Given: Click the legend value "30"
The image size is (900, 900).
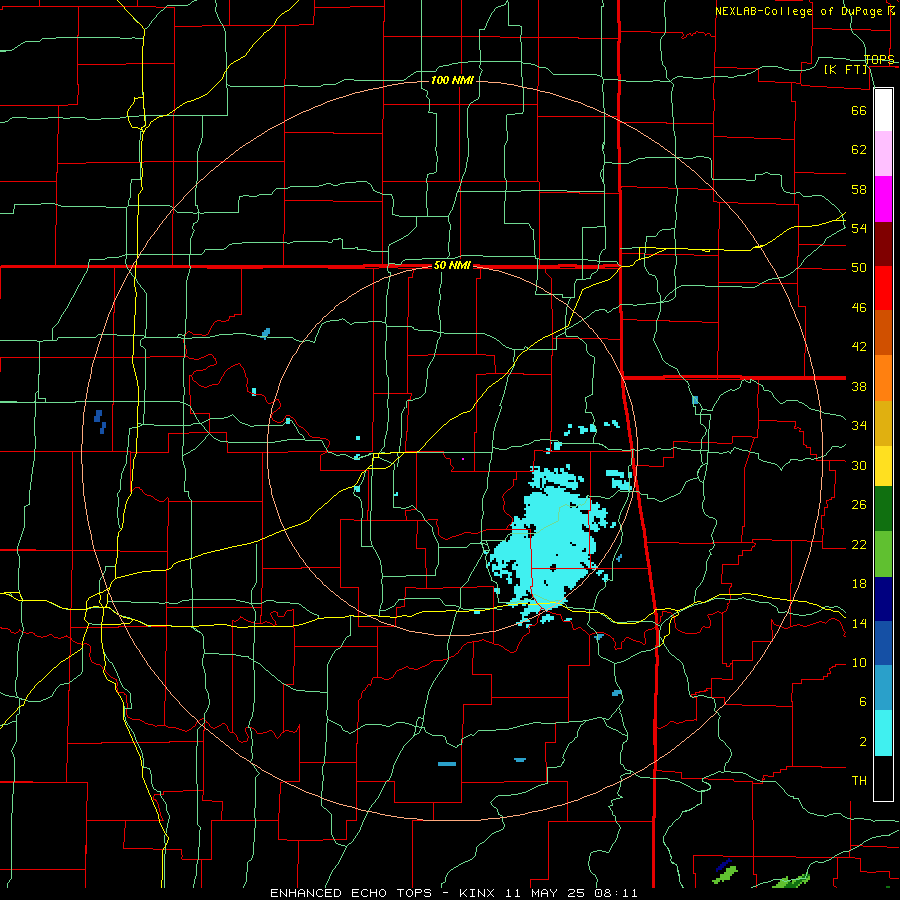Looking at the screenshot, I should pyautogui.click(x=859, y=465).
